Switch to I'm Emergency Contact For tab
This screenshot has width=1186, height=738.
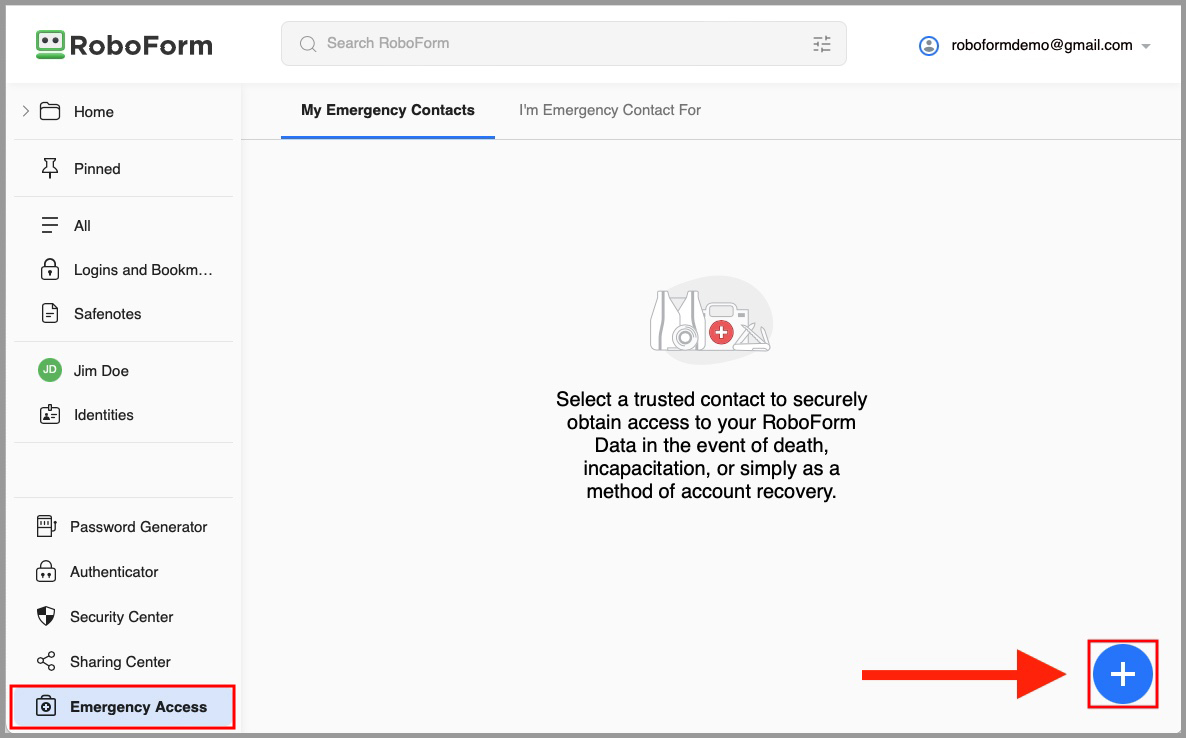click(610, 110)
